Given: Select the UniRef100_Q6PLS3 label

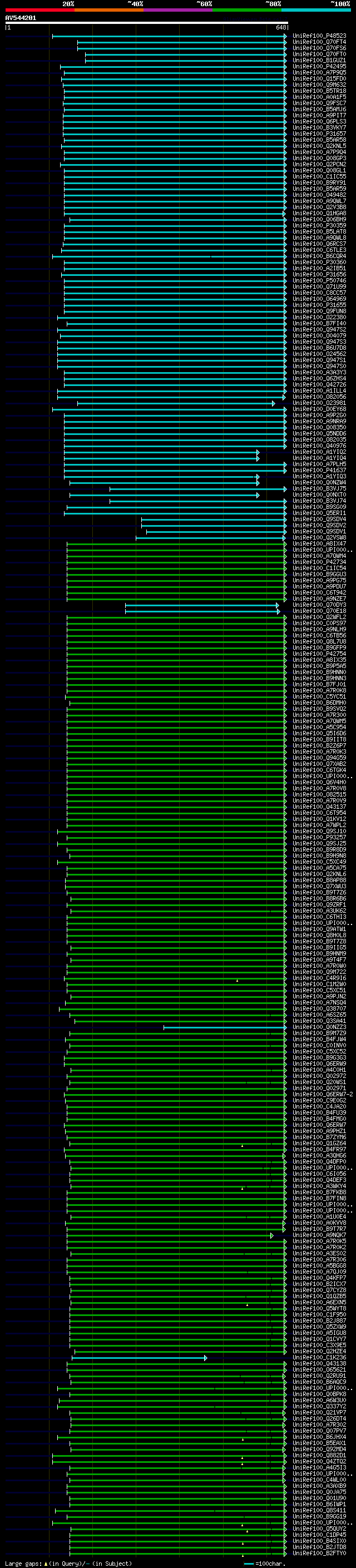Looking at the screenshot, I should (x=319, y=122).
